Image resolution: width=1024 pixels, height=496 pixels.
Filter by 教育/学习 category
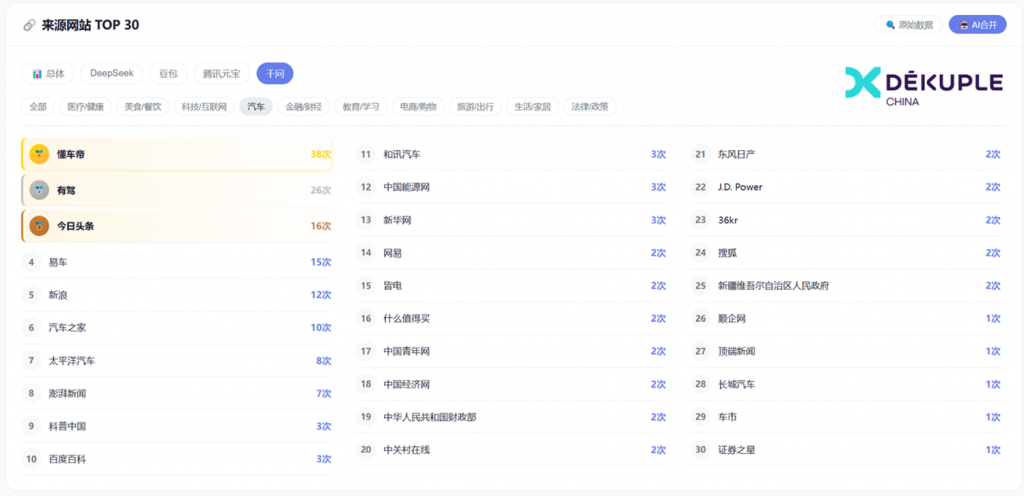(x=361, y=106)
